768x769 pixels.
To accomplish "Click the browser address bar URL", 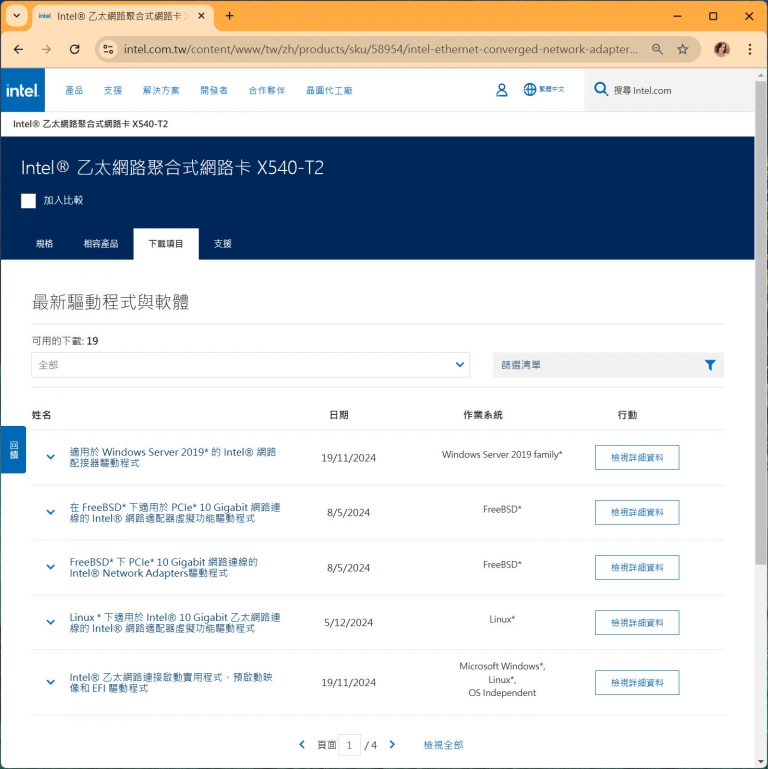I will pos(381,50).
